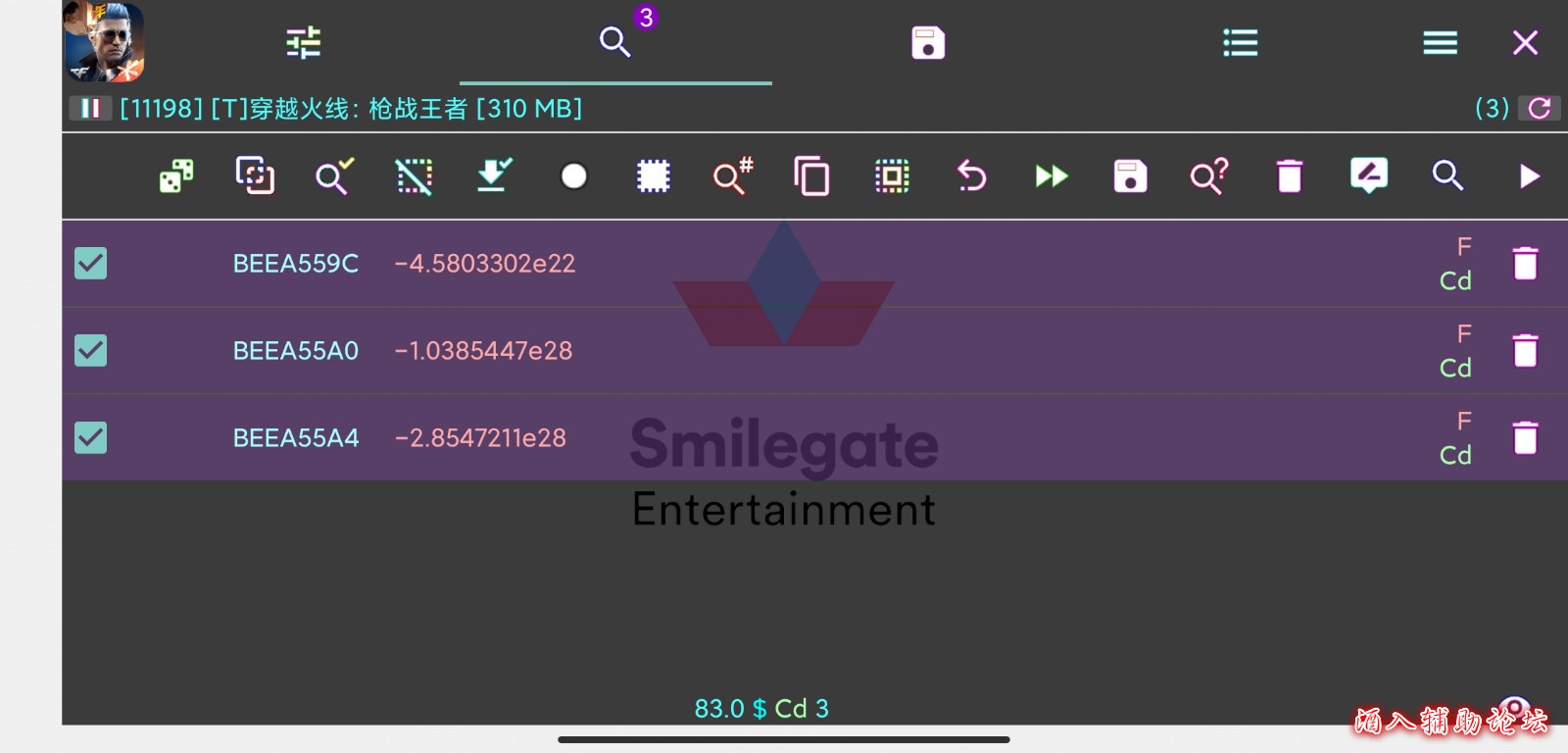
Task: Uncheck the BEEA559C address checkbox
Action: click(x=91, y=263)
